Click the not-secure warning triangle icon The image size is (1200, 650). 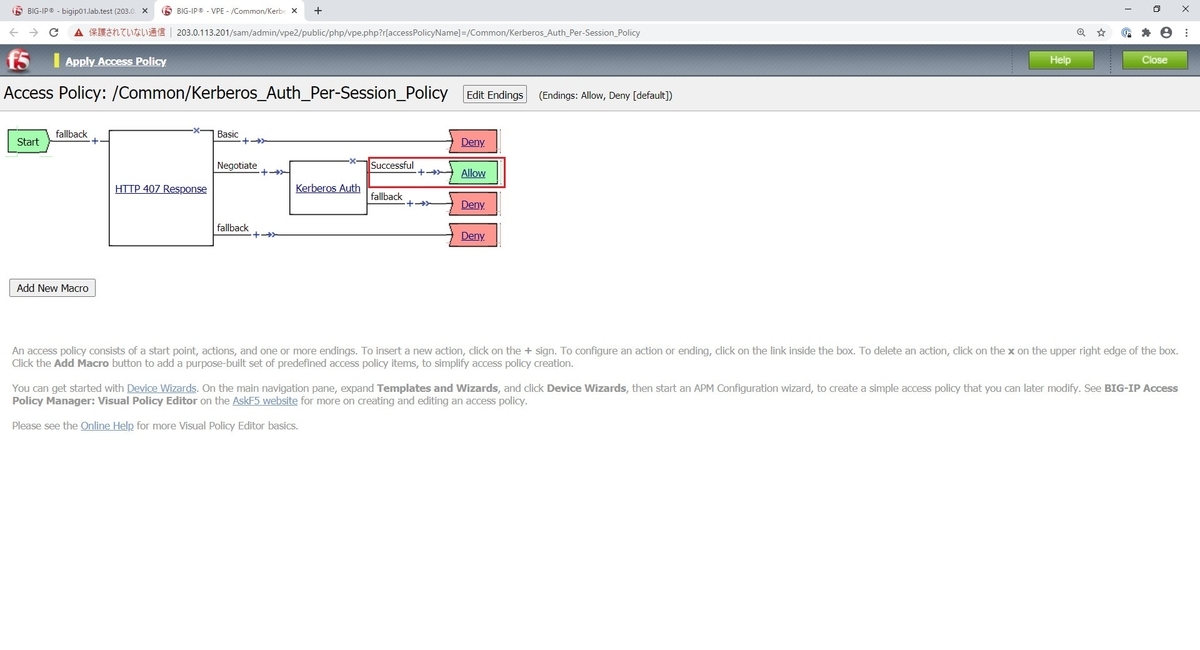78,32
